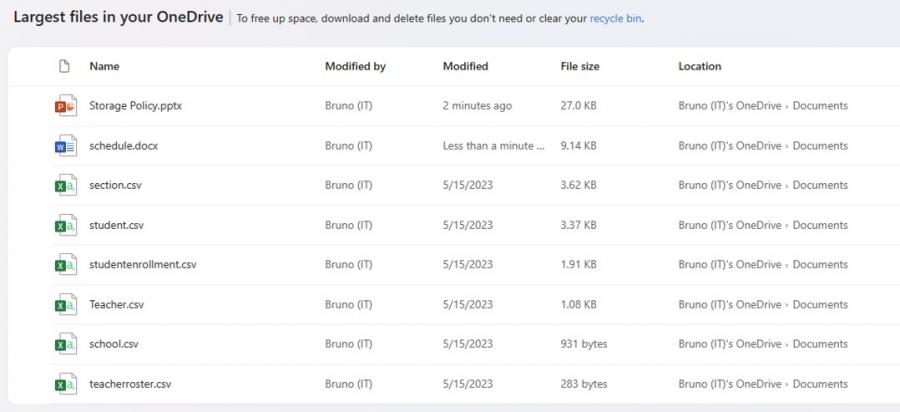Sort by the File size column header
The height and width of the screenshot is (412, 900).
(x=580, y=67)
